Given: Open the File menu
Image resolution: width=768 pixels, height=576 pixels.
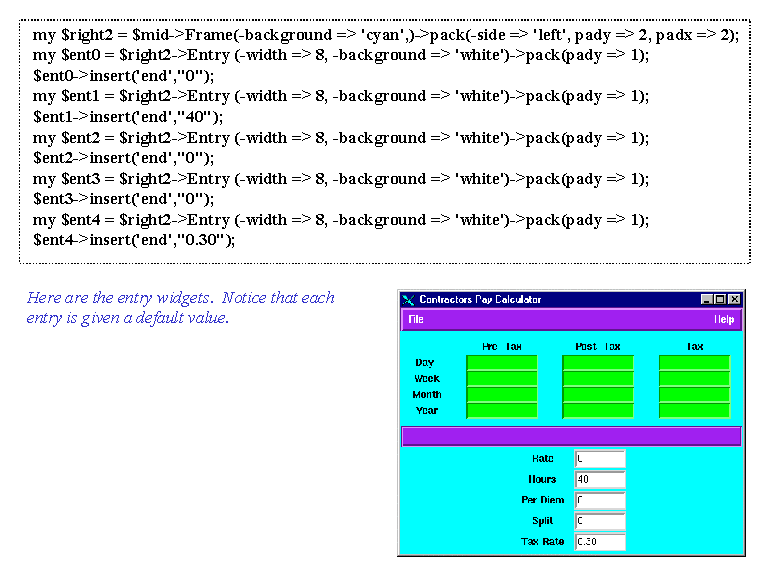Looking at the screenshot, I should [415, 320].
